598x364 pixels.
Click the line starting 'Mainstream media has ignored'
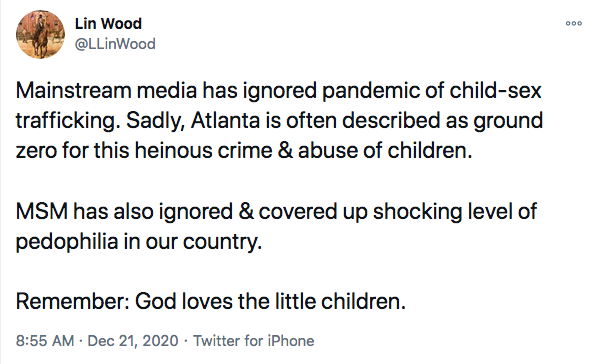coord(279,92)
